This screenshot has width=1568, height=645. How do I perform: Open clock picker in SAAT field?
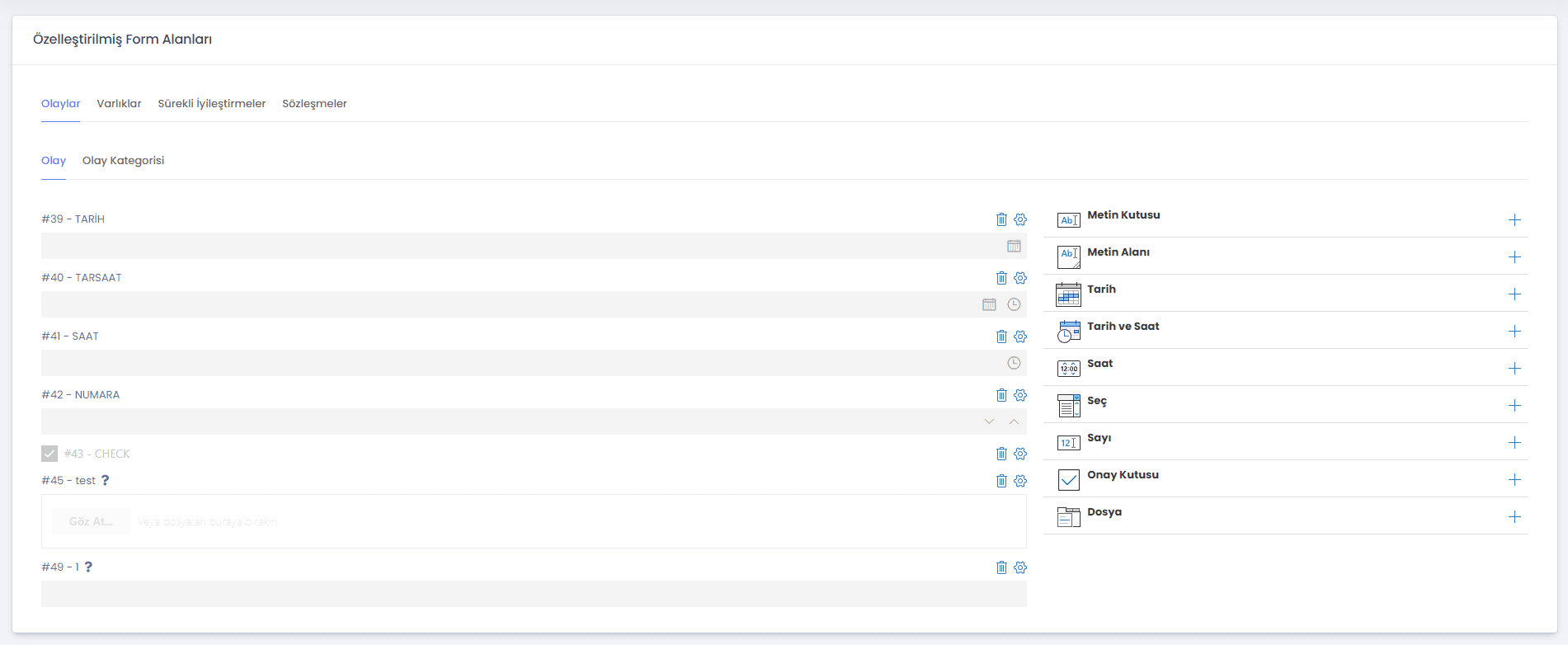click(1014, 363)
